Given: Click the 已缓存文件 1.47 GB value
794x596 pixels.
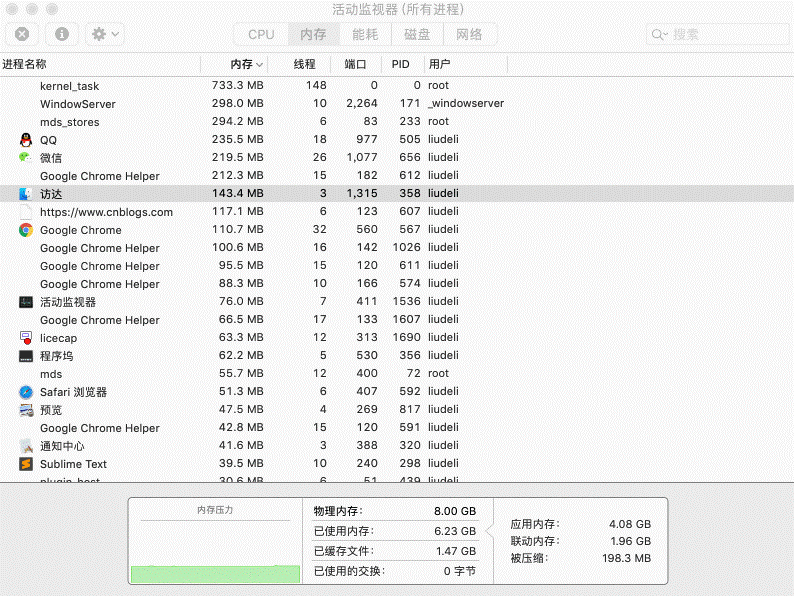Looking at the screenshot, I should click(x=456, y=551).
